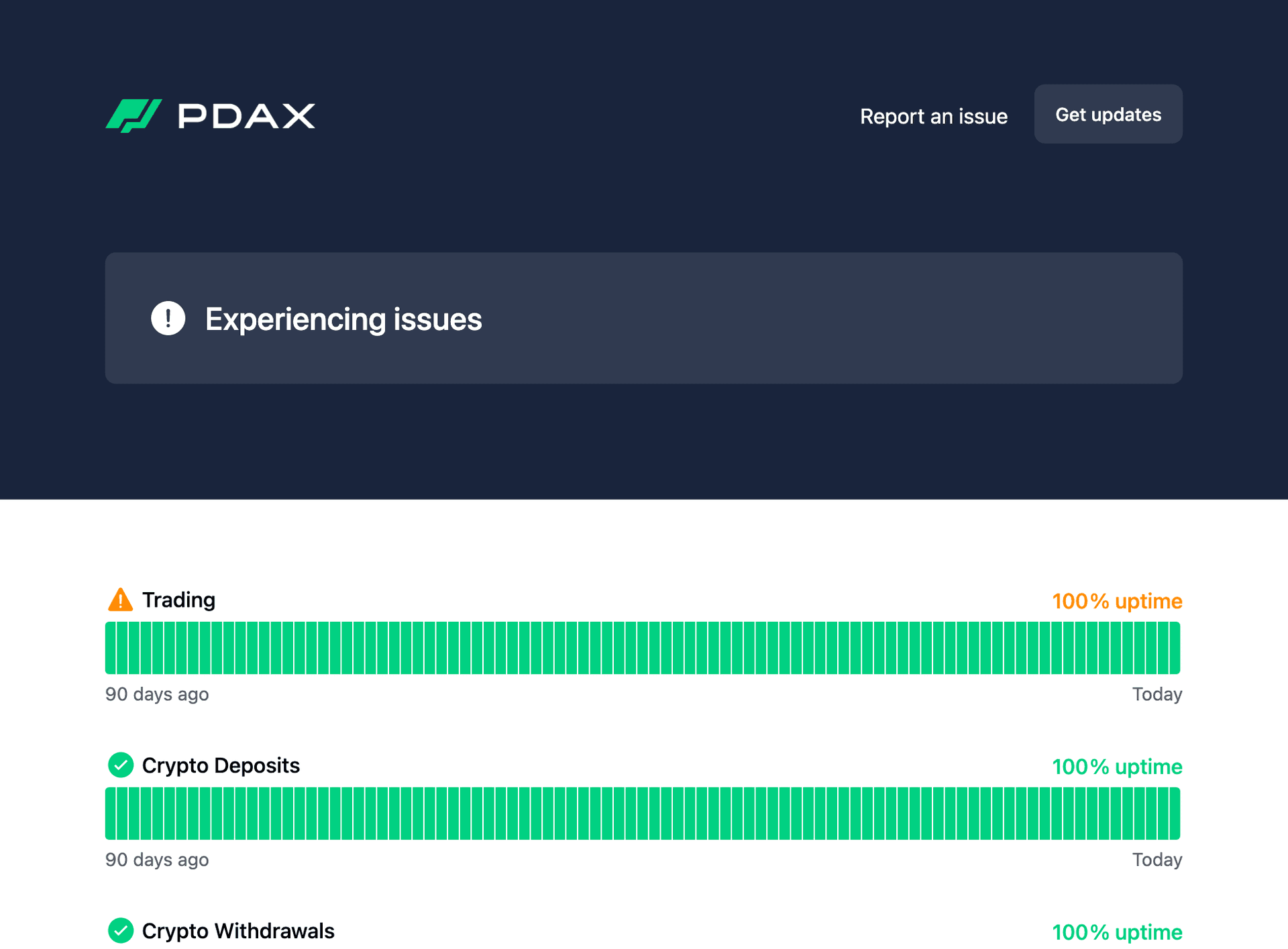Click the first bar of Crypto Deposits uptime
This screenshot has width=1288, height=949.
[x=111, y=813]
